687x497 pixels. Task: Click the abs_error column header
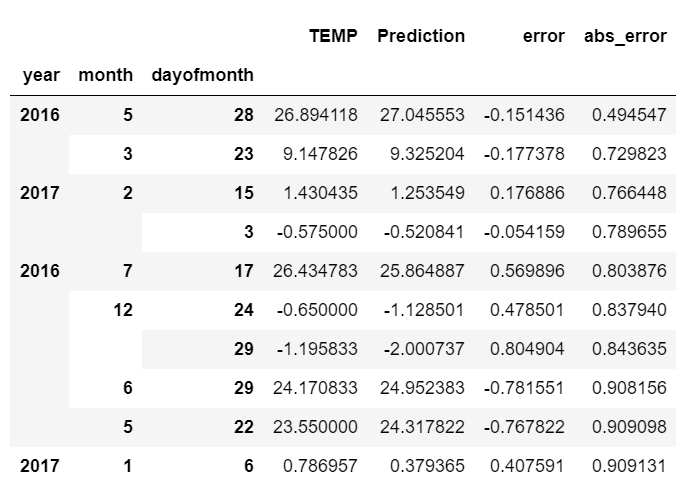pyautogui.click(x=625, y=36)
